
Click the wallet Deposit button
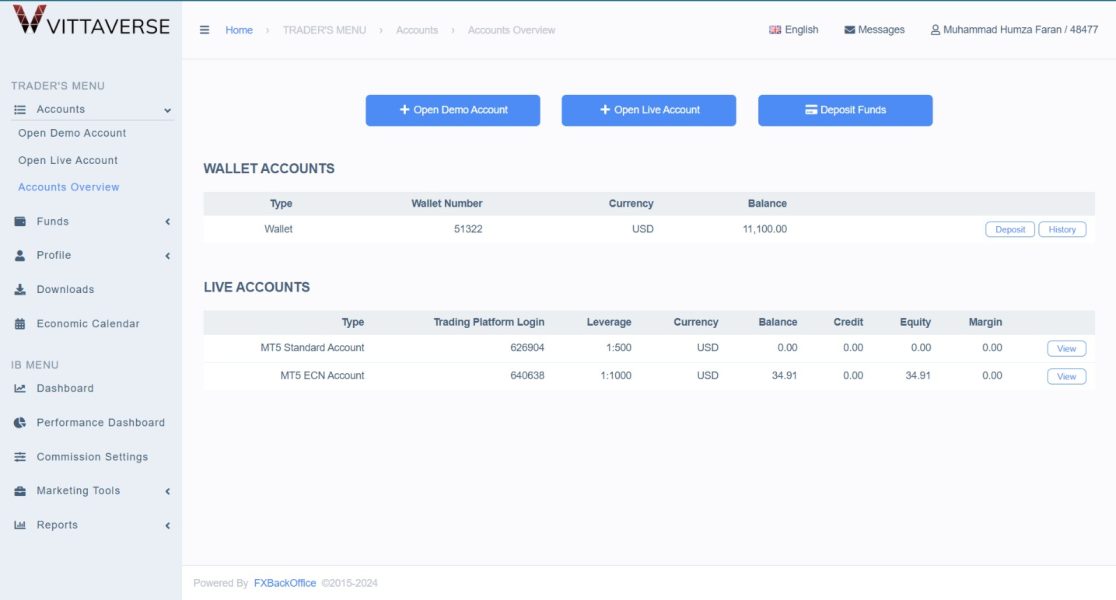coord(1010,229)
